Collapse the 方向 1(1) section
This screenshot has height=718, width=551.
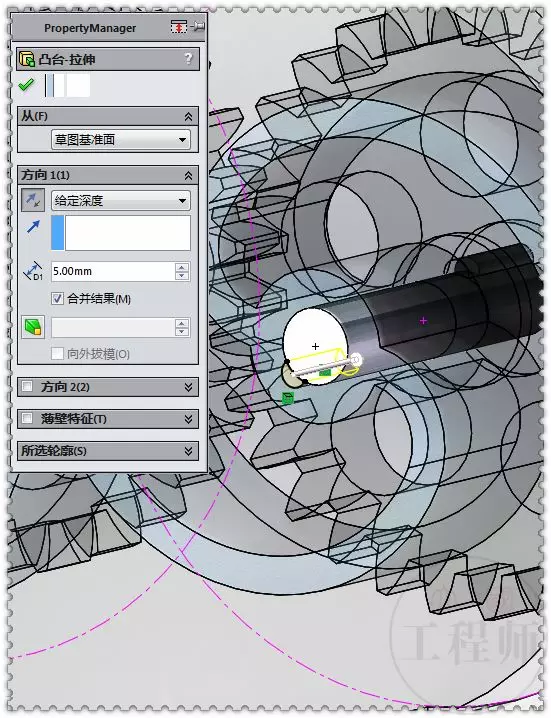coord(188,175)
